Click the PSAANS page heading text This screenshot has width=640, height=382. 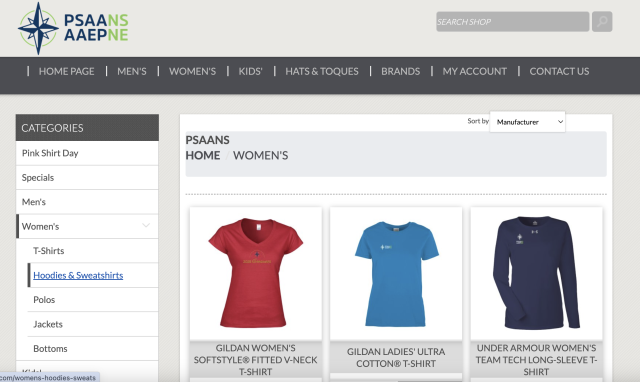click(207, 140)
